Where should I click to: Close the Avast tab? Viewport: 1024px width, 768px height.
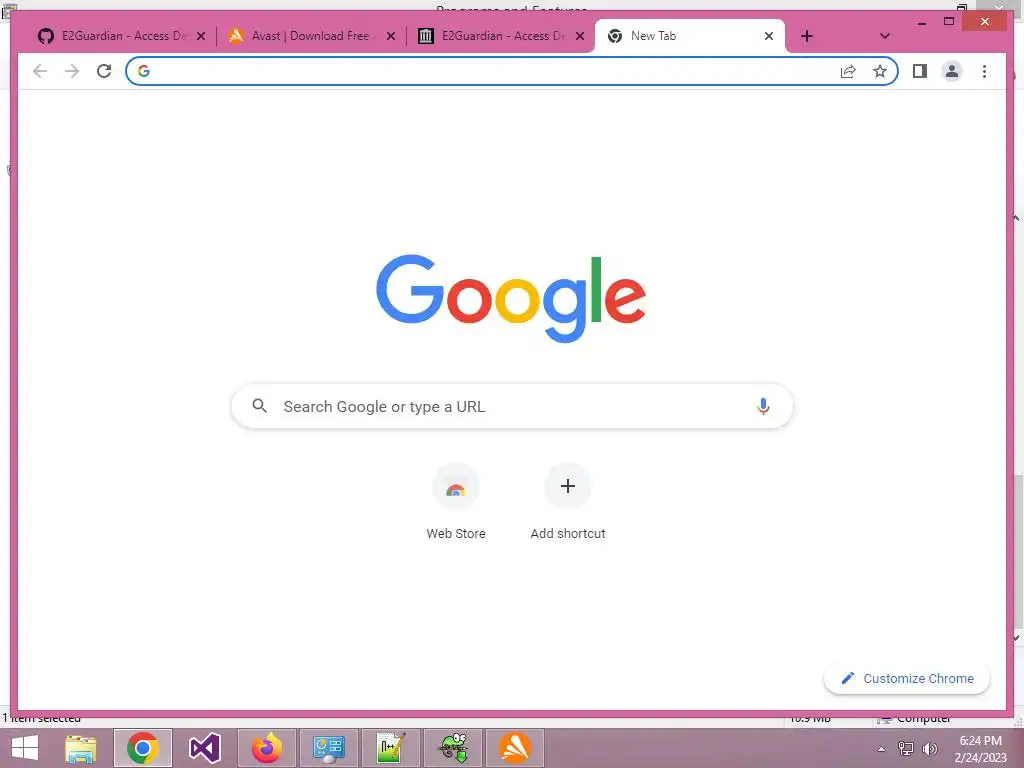click(391, 36)
